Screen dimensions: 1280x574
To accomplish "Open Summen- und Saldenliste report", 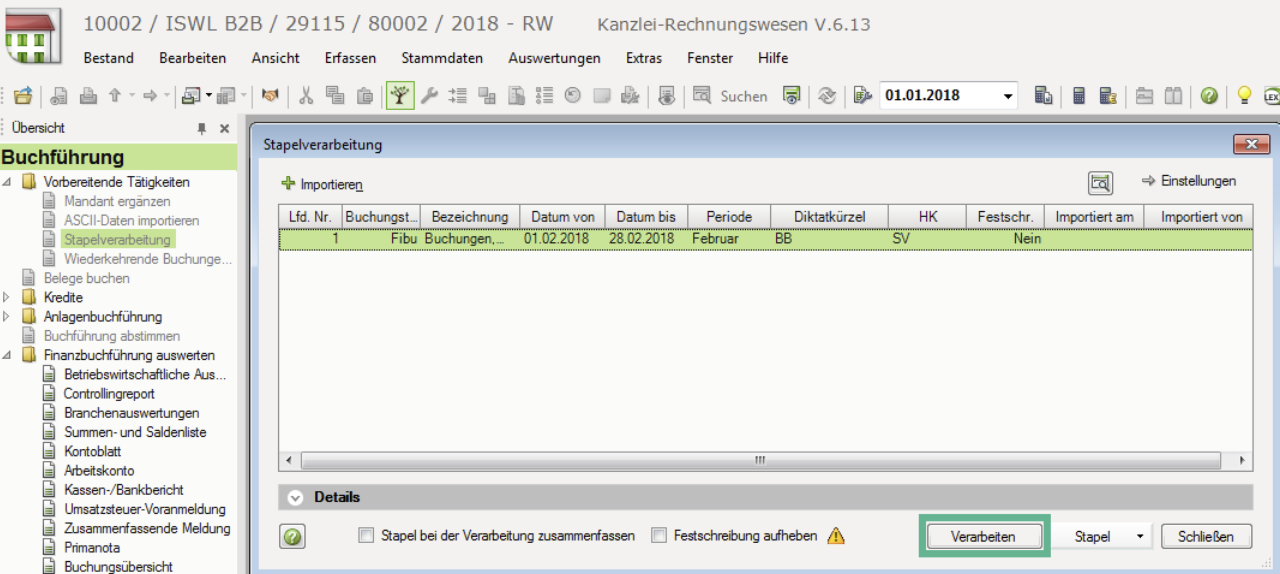I will 135,432.
